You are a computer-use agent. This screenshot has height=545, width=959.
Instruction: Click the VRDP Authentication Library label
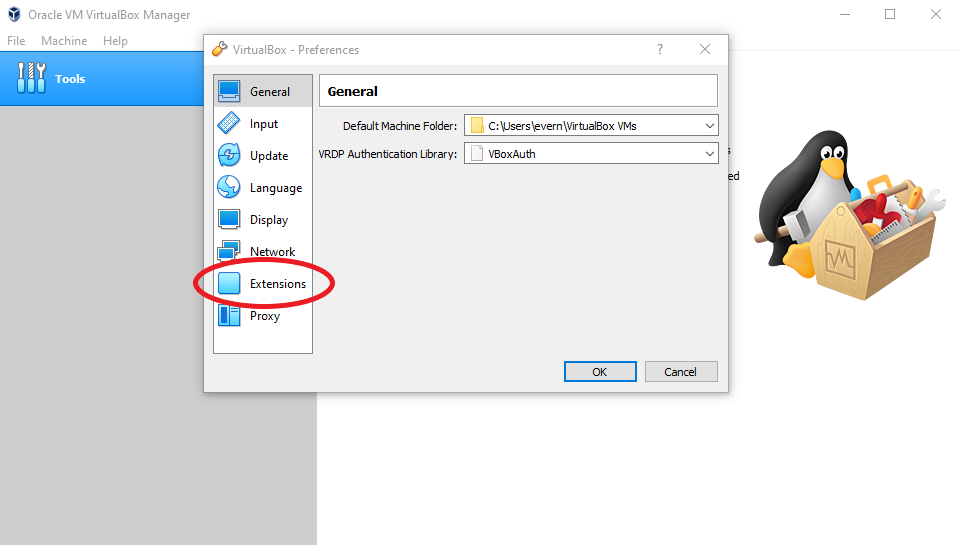pyautogui.click(x=388, y=154)
